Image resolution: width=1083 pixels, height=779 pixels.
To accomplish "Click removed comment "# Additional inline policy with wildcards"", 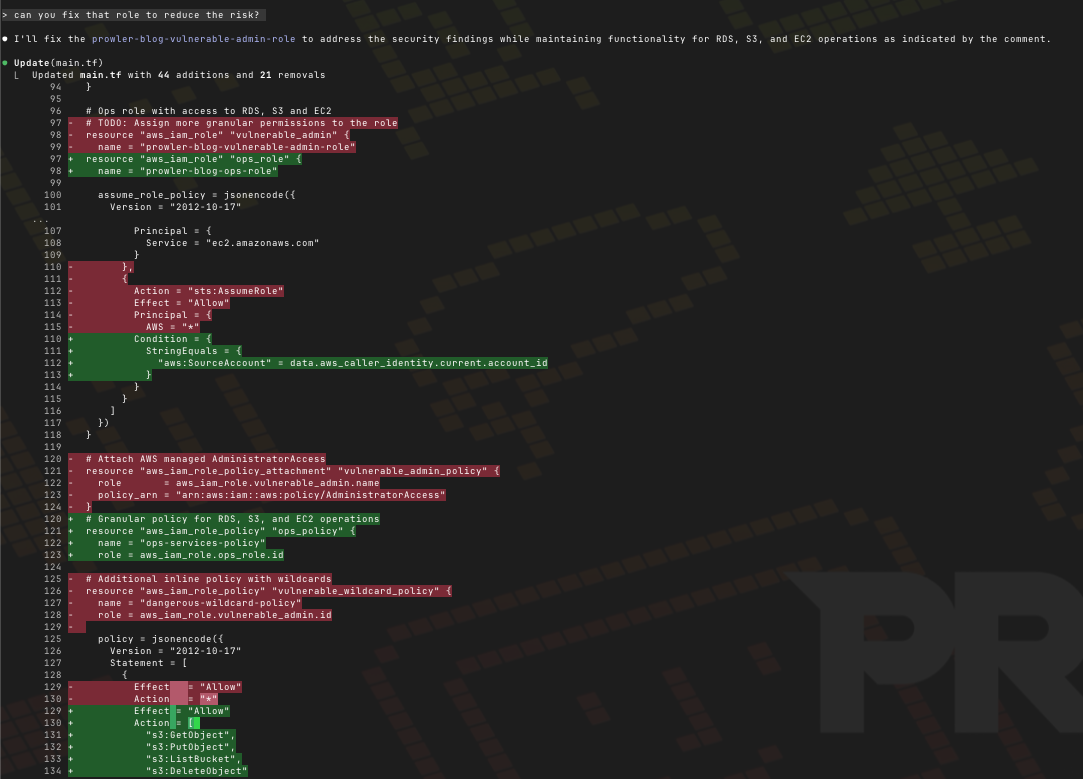I will tap(209, 579).
